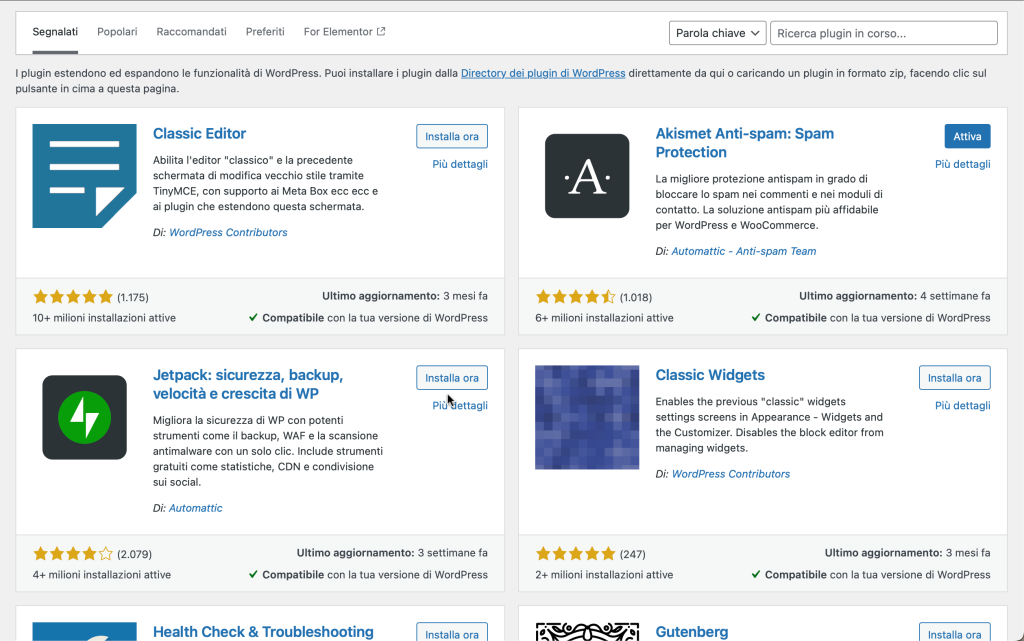Screen dimensions: 1024x641
Task: Click the Jetpack plugin logo
Action: tap(84, 417)
